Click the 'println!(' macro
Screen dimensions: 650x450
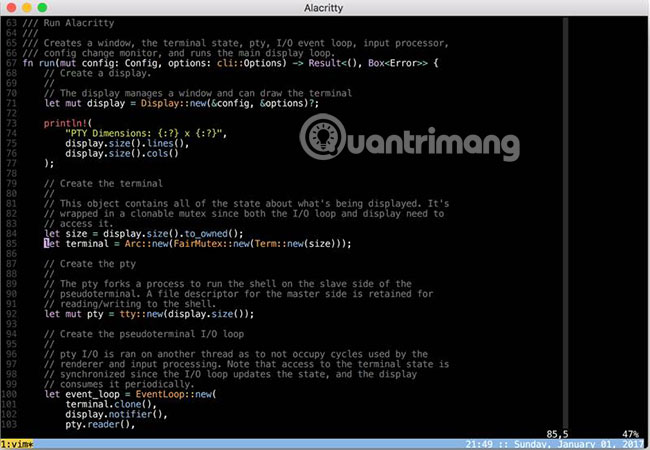68,123
